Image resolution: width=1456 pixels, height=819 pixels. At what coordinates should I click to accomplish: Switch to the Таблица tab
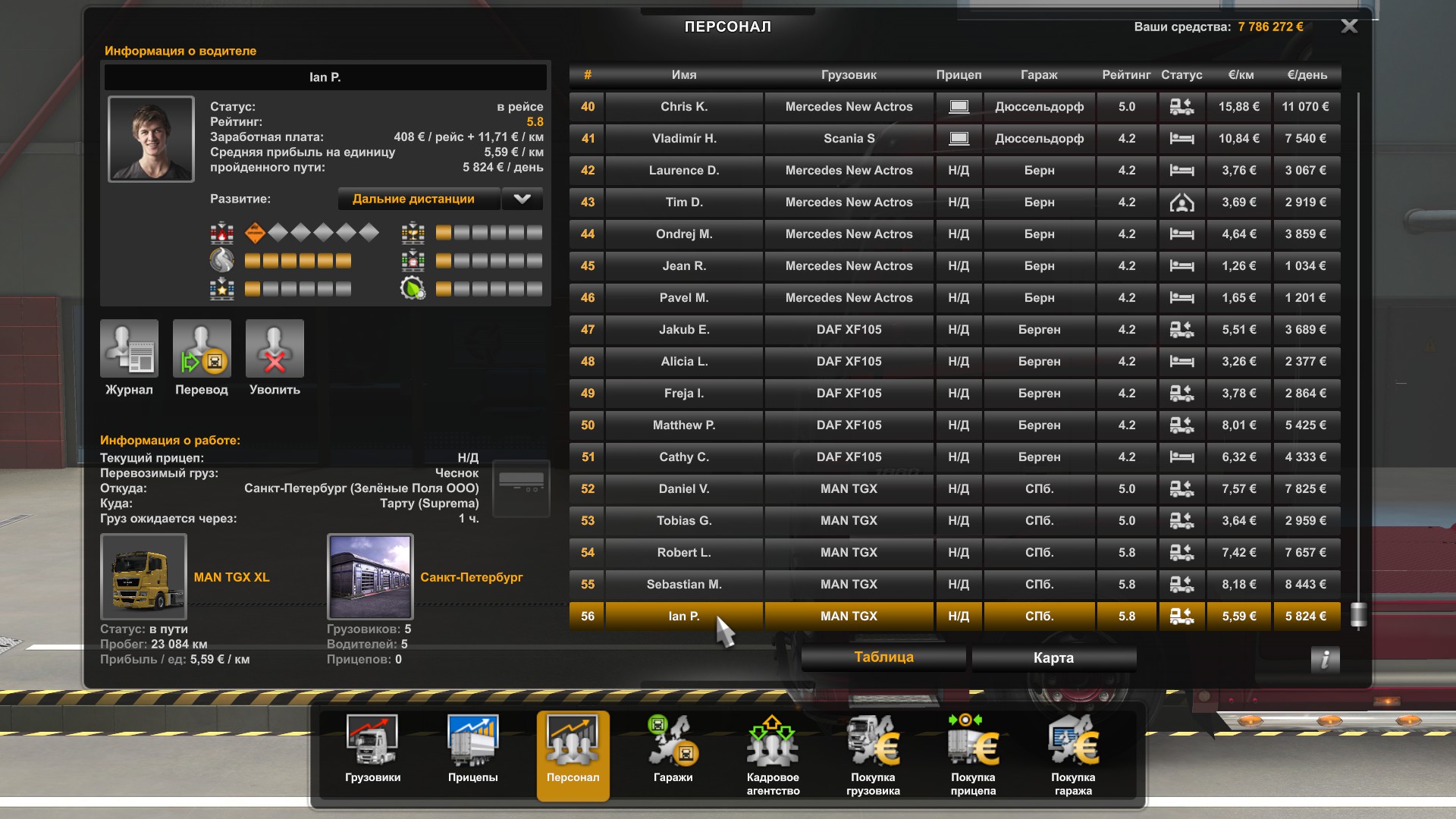pyautogui.click(x=883, y=657)
